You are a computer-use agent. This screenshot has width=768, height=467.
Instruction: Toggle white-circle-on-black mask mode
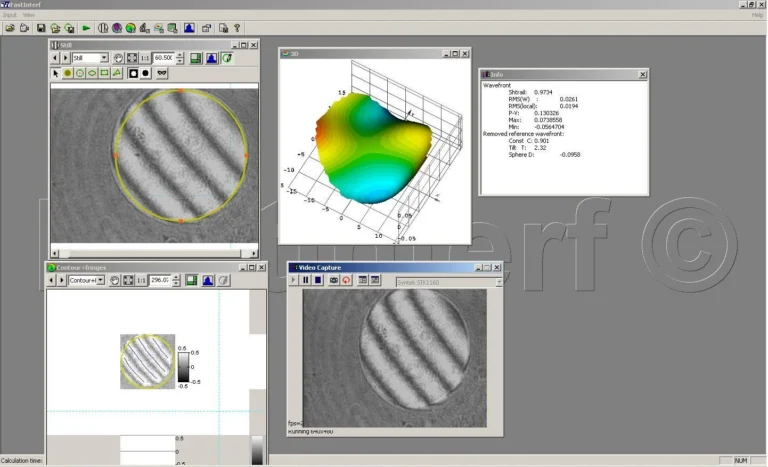[x=133, y=73]
